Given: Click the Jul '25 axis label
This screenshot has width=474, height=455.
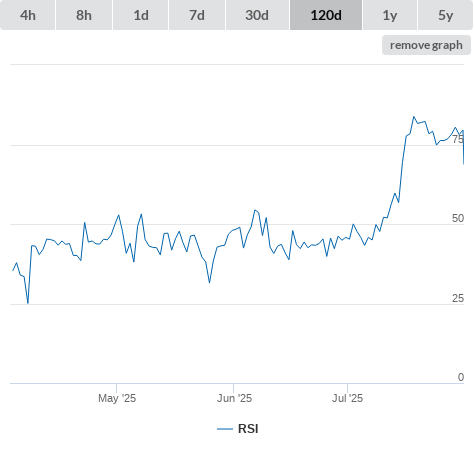Looking at the screenshot, I should 347,398.
